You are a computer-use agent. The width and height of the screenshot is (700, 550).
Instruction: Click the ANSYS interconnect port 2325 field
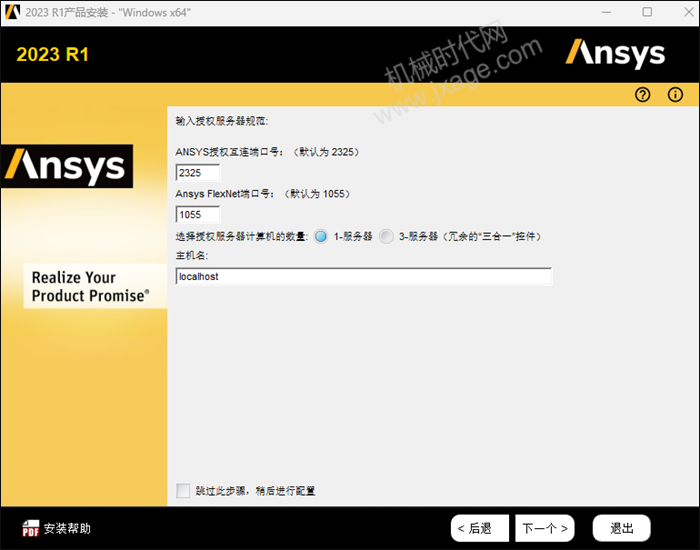pos(198,173)
